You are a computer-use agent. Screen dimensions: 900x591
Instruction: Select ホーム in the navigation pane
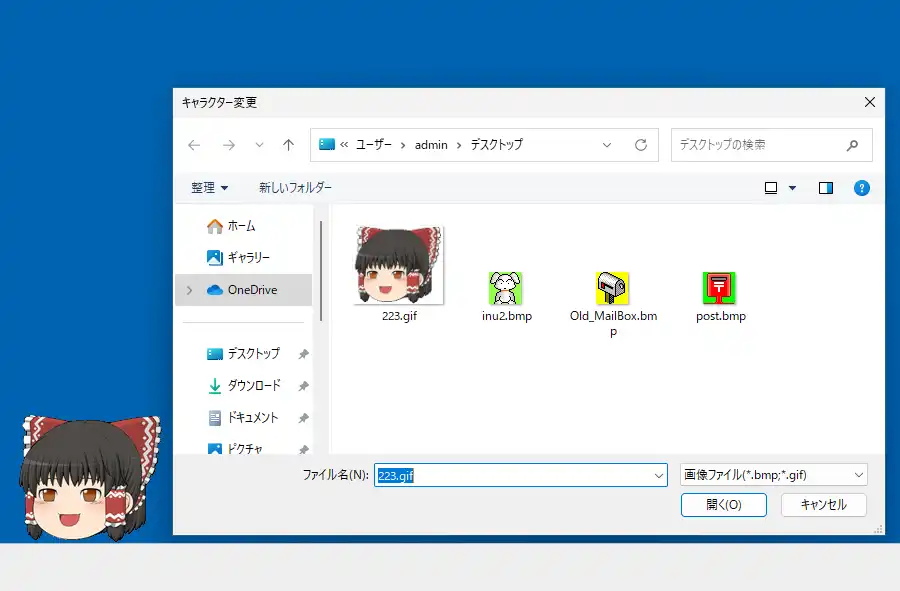[243, 226]
